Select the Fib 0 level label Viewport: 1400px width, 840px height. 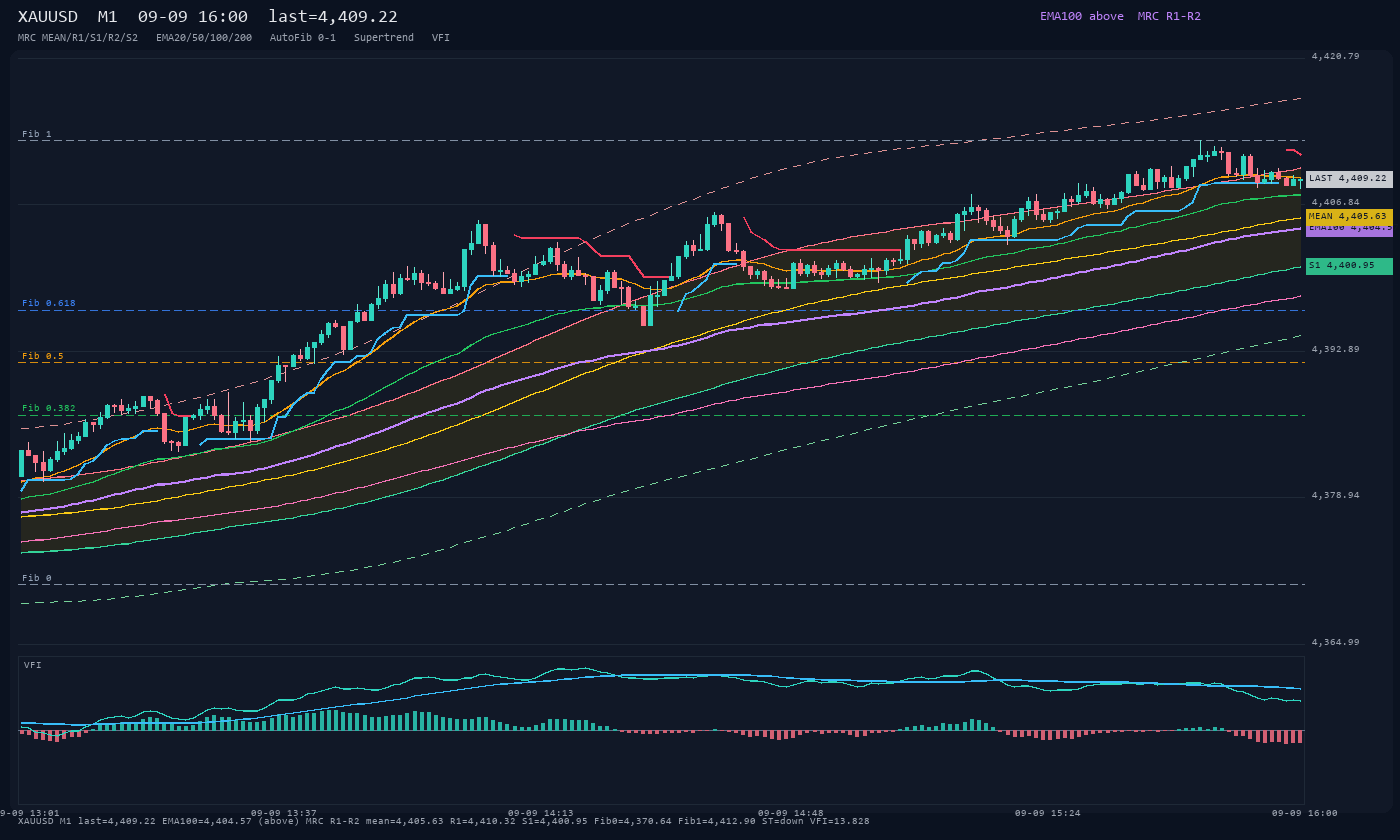37,578
